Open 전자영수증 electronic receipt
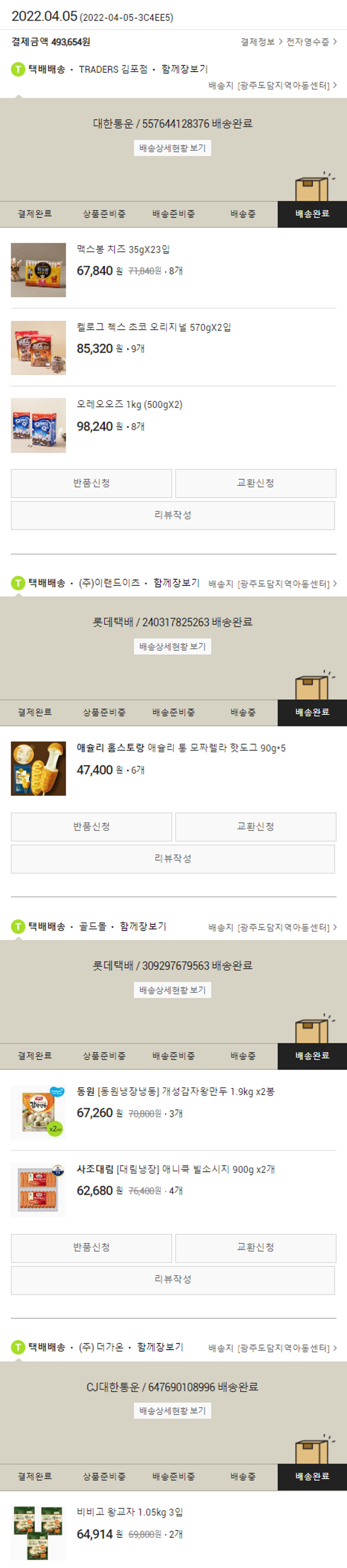 (x=312, y=42)
